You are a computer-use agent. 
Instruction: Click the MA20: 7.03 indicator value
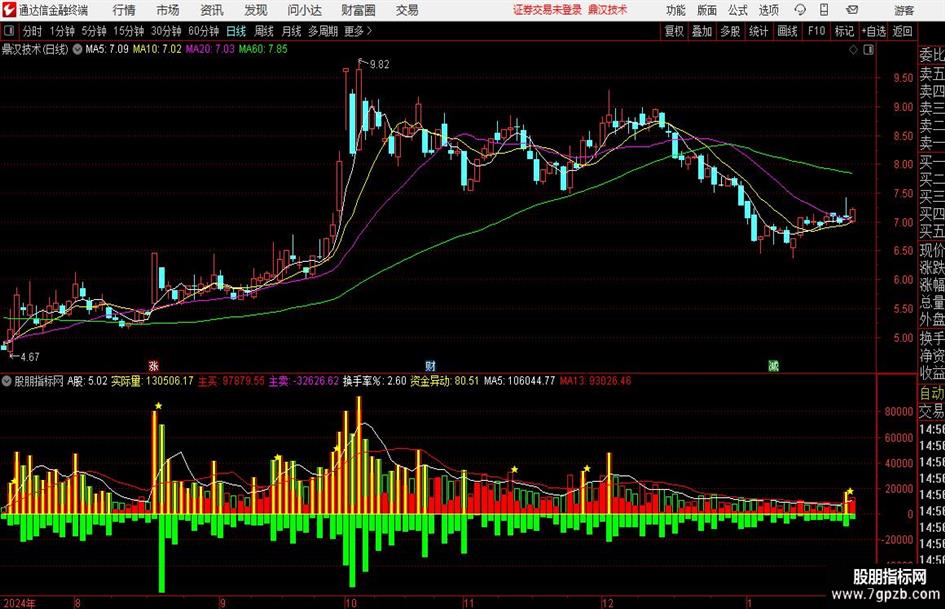point(210,49)
